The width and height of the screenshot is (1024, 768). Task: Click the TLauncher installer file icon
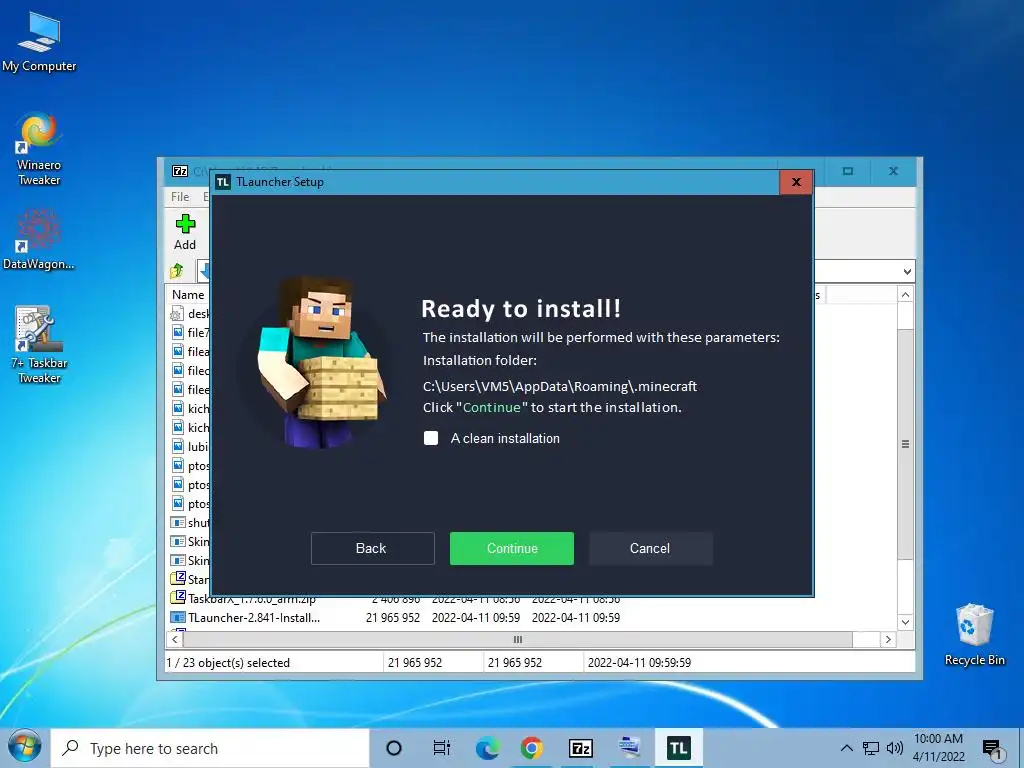click(x=178, y=617)
